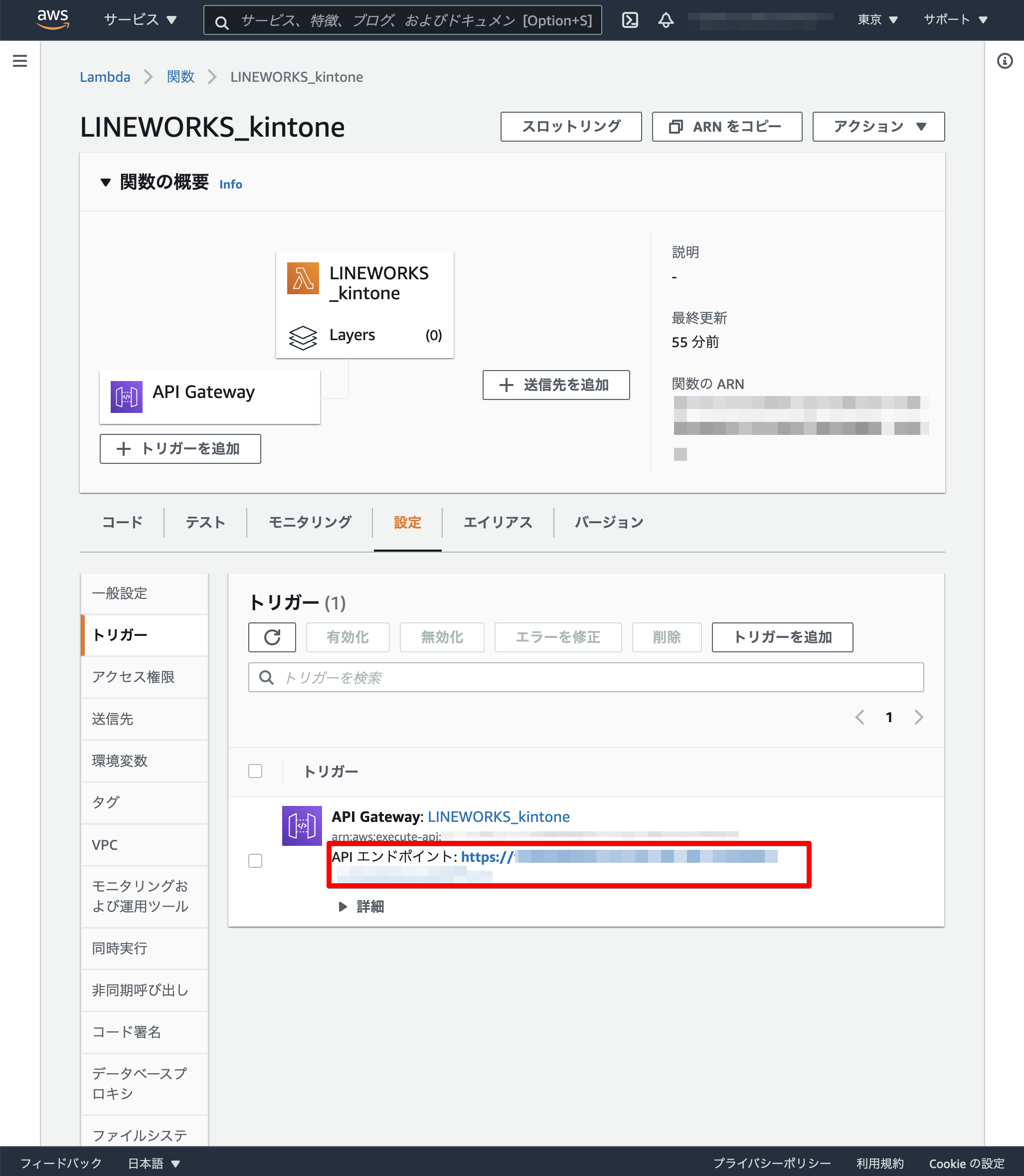This screenshot has width=1024, height=1176.
Task: Select 環境変数 in the settings sidebar
Action: (x=120, y=761)
